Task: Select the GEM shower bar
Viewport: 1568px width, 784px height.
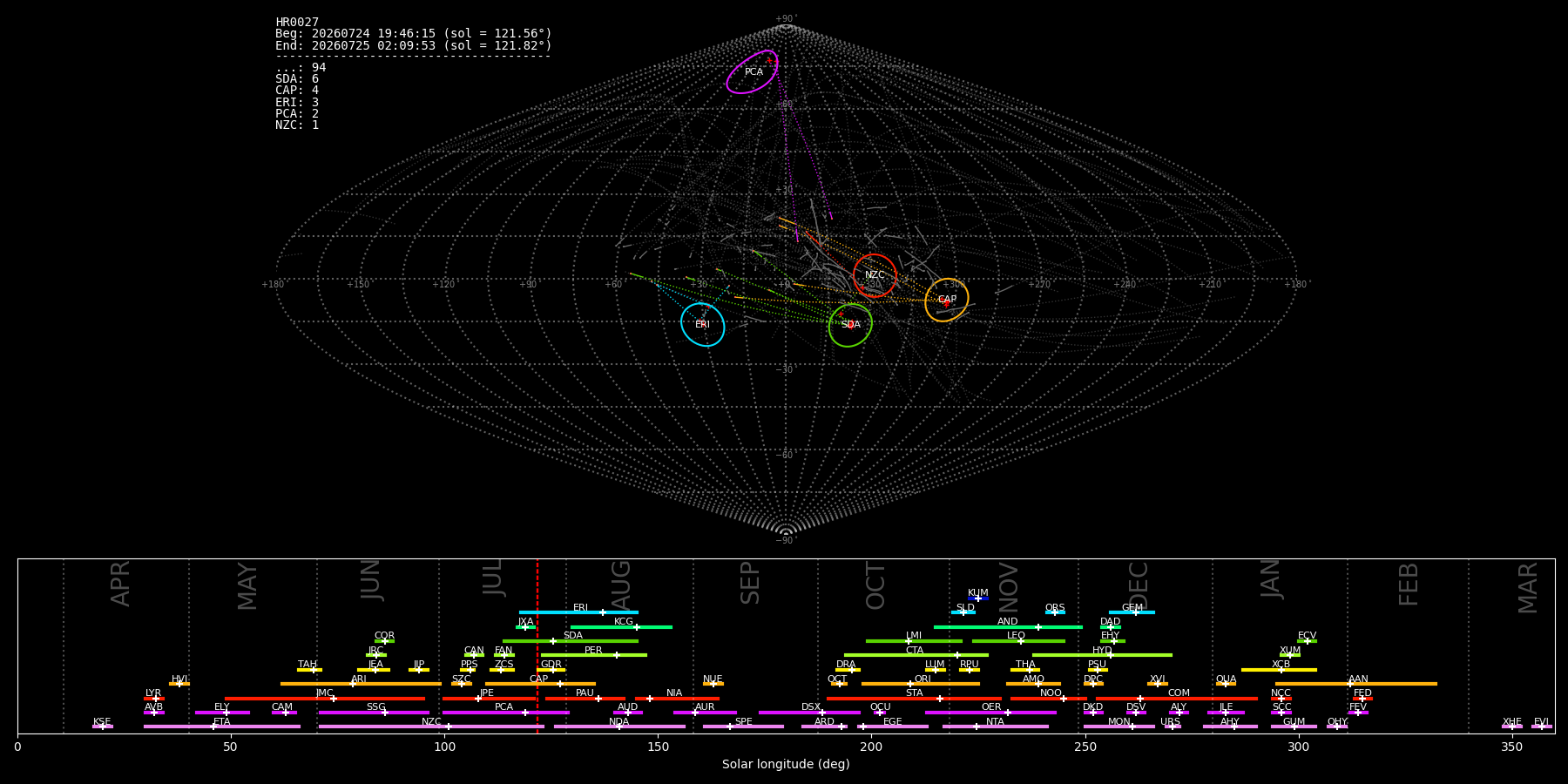Action: click(1132, 612)
